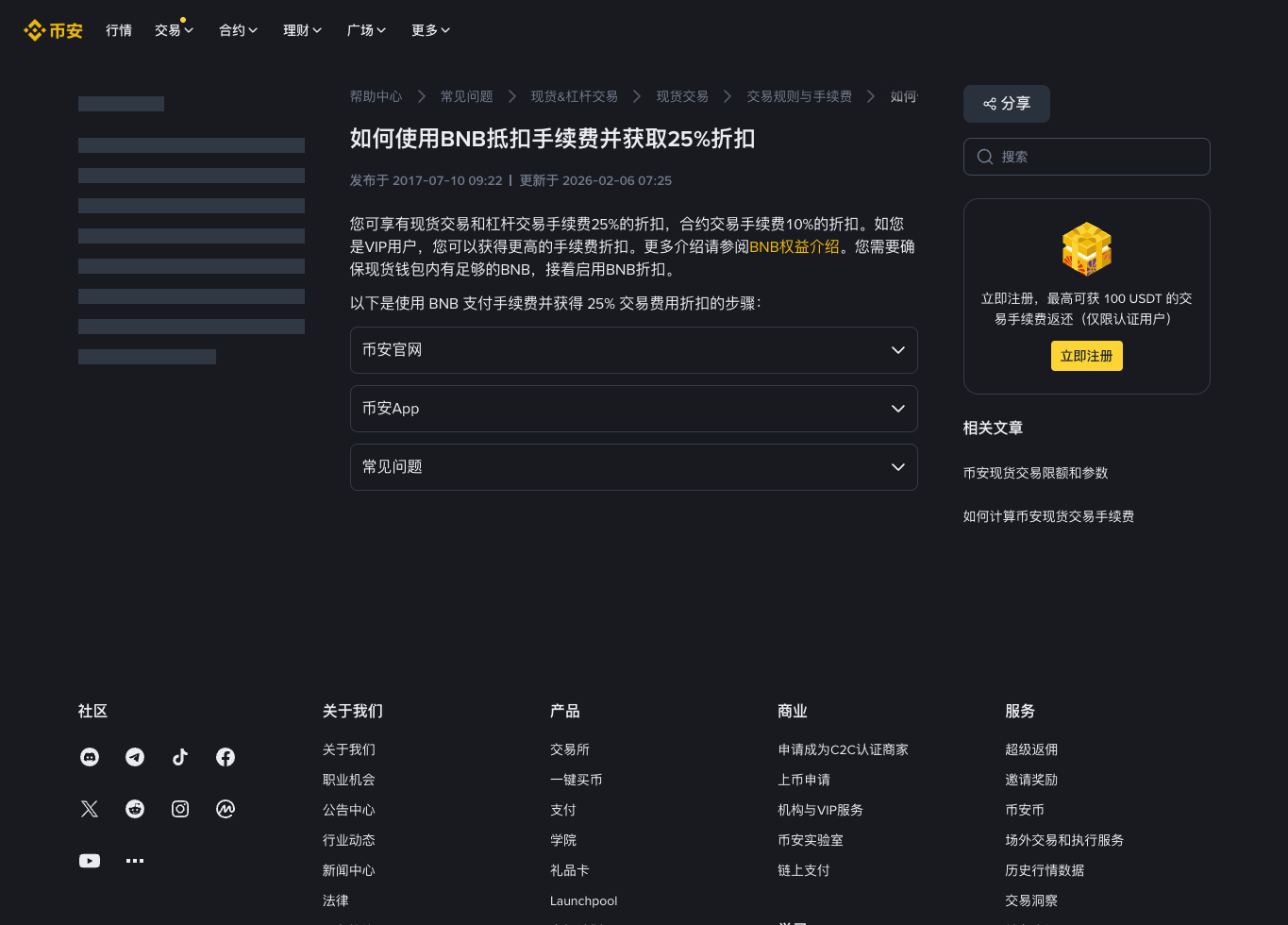Expand the 币安App section

click(x=634, y=409)
